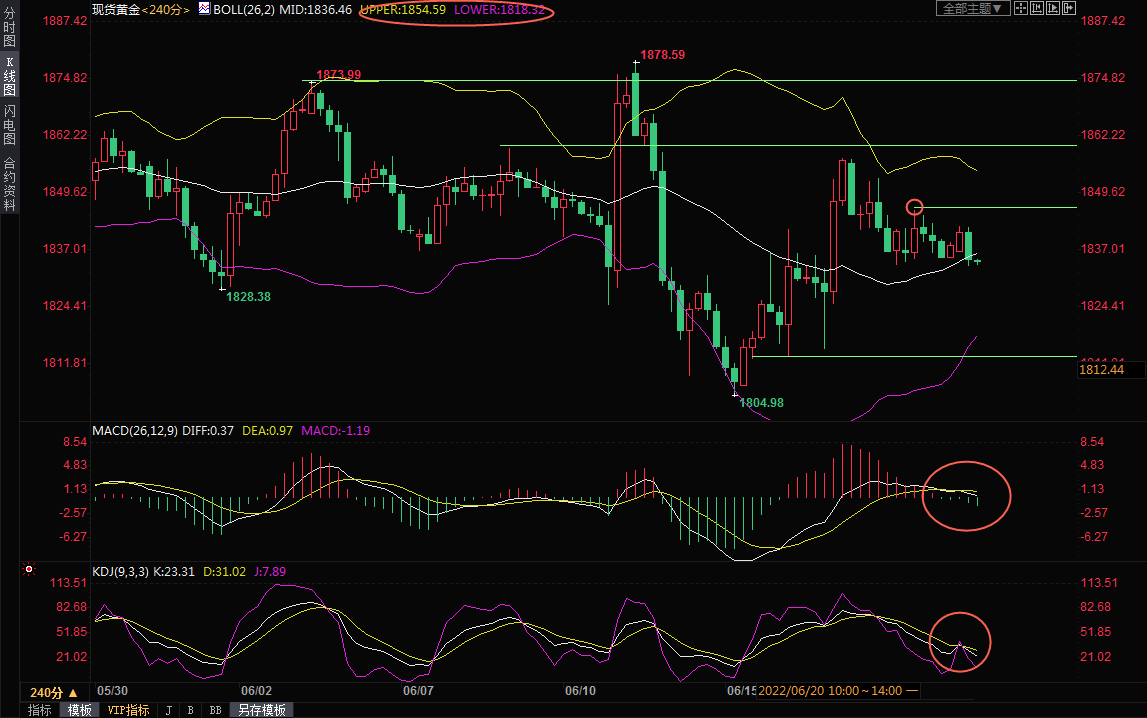Click the play-forward chart icon

coord(1052,8)
